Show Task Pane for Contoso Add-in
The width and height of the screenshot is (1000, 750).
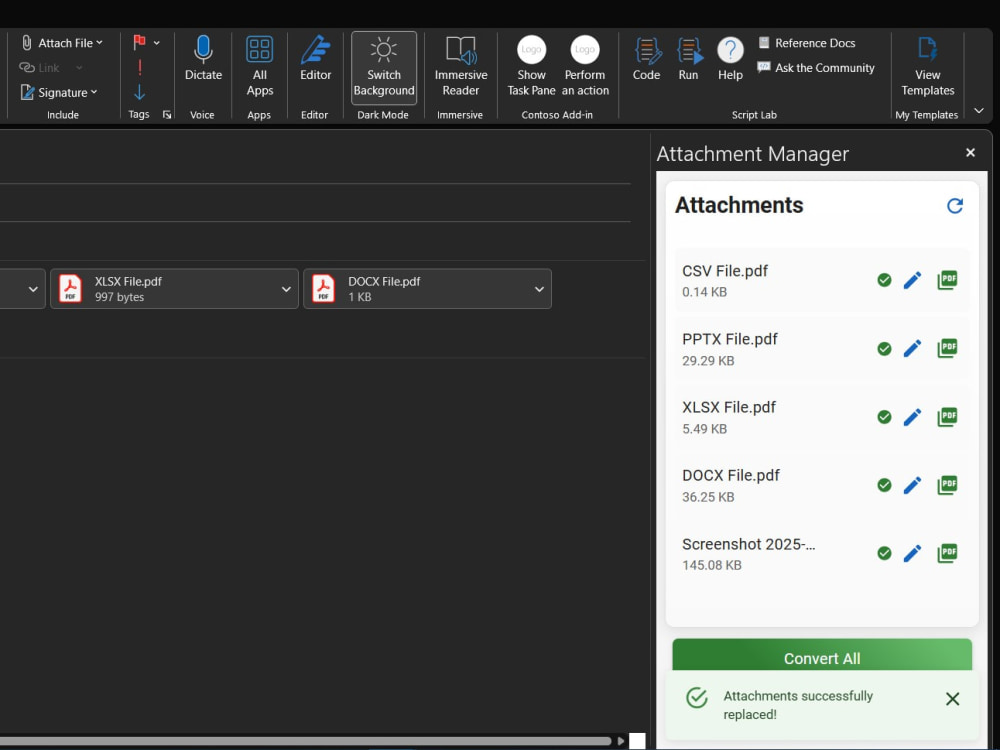pos(531,66)
